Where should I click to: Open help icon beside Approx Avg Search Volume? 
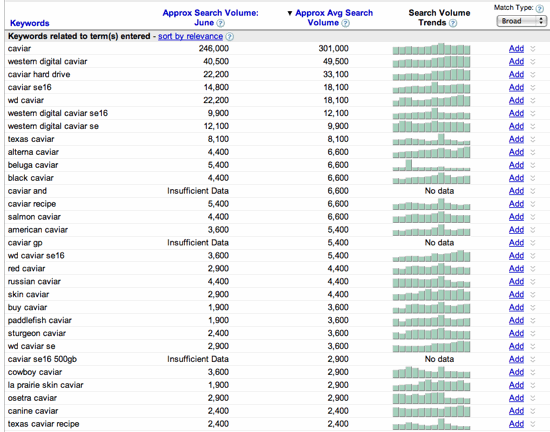[x=346, y=23]
